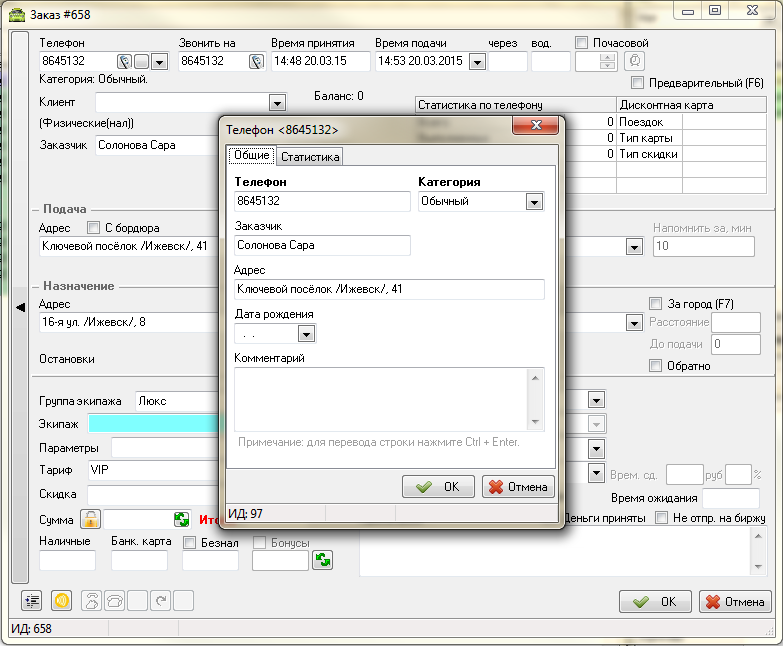The image size is (783, 646).
Task: Enable the Почасовой checkbox
Action: 582,43
